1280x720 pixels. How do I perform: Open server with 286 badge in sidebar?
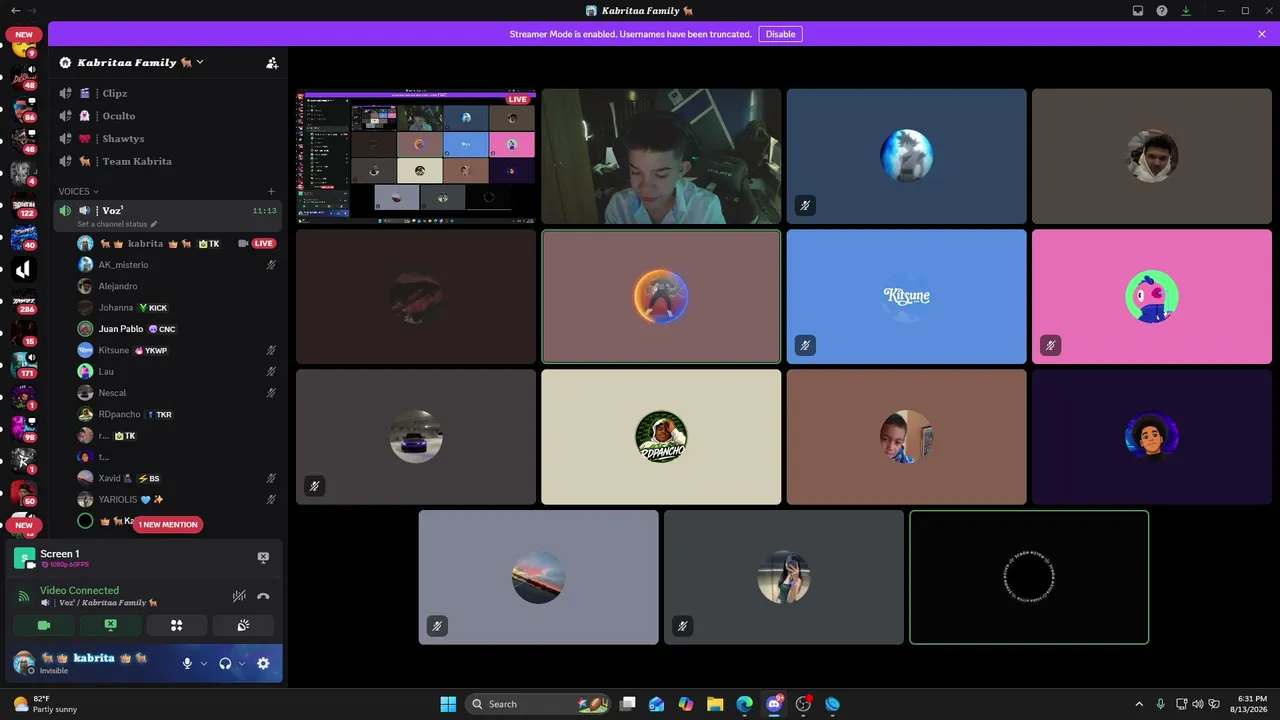[x=24, y=300]
